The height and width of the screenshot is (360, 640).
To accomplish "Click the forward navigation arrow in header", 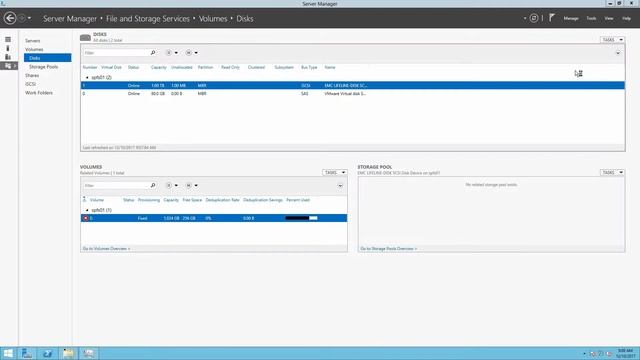I will pyautogui.click(x=22, y=18).
